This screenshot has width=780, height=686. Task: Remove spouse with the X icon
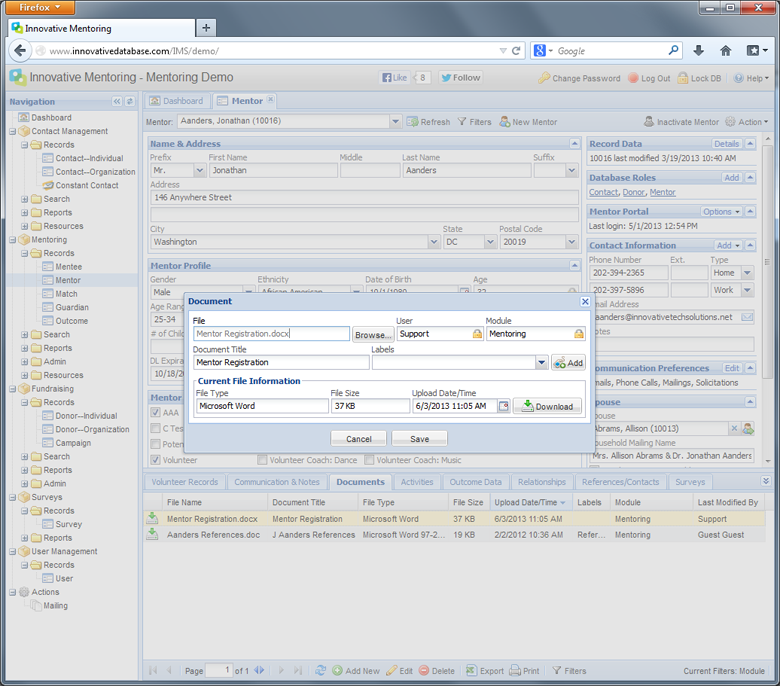(734, 428)
